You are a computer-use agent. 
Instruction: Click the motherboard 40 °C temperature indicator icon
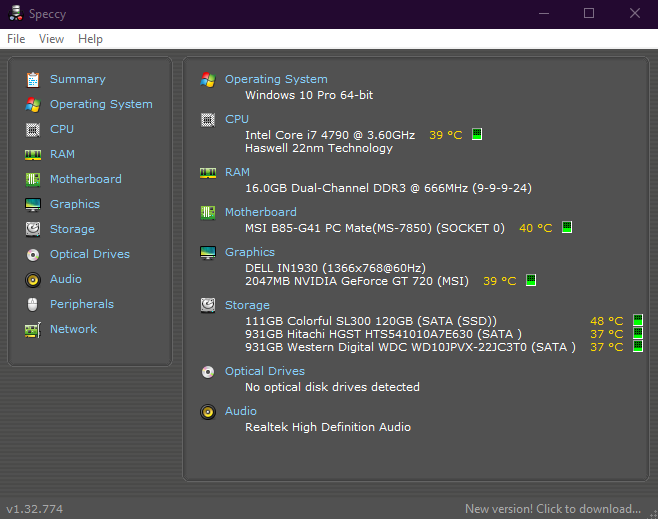coord(567,227)
